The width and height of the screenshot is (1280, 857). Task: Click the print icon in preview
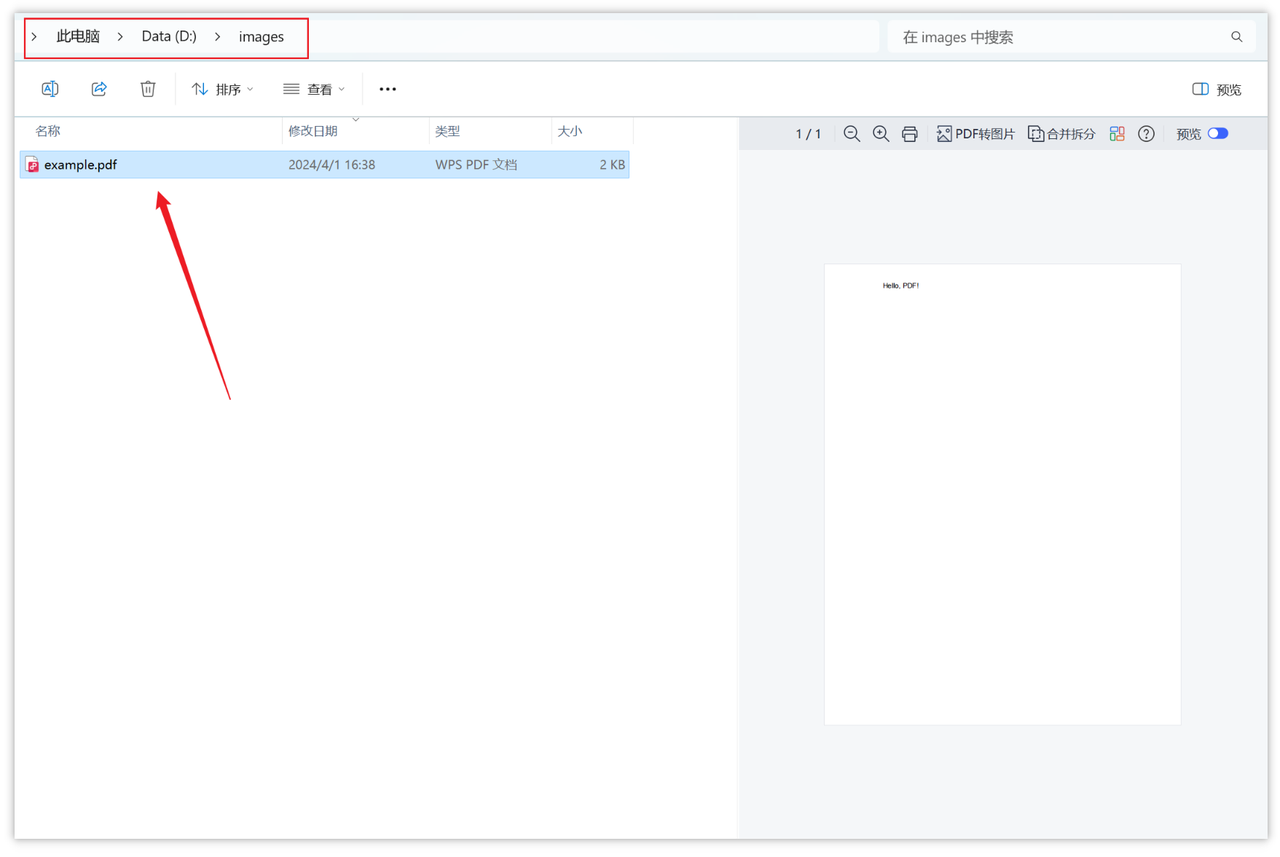point(910,134)
